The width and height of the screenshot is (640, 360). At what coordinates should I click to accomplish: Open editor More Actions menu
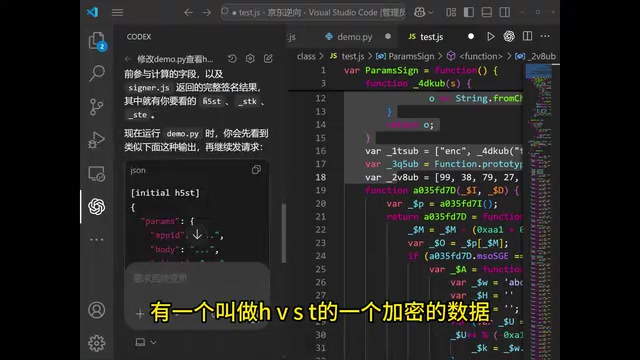click(545, 36)
